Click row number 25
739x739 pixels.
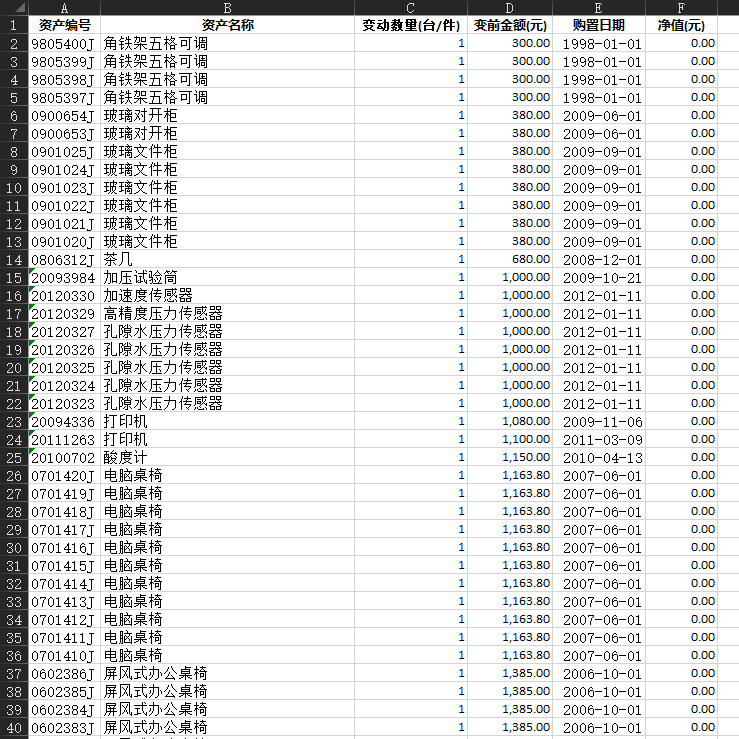(x=14, y=457)
